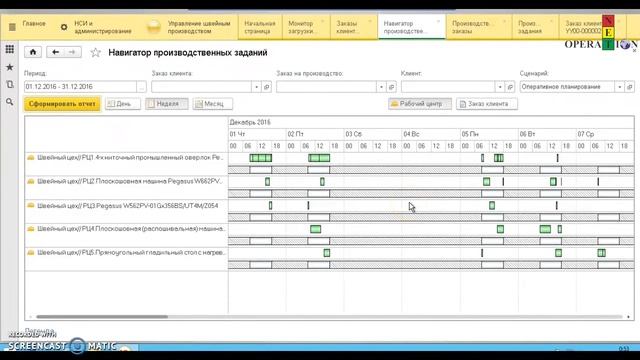Viewport: 640px width, 360px height.
Task: Open НСИ и администрирование section
Action: 103,27
